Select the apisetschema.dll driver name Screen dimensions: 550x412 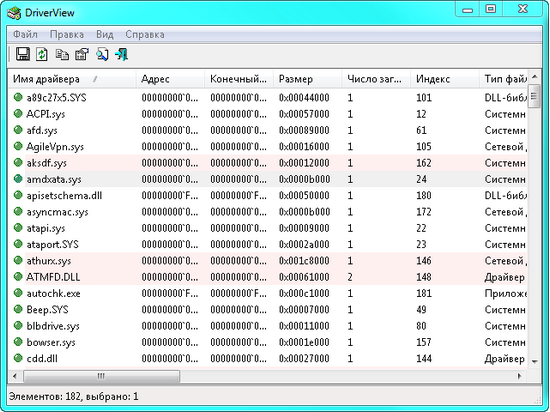coord(64,195)
